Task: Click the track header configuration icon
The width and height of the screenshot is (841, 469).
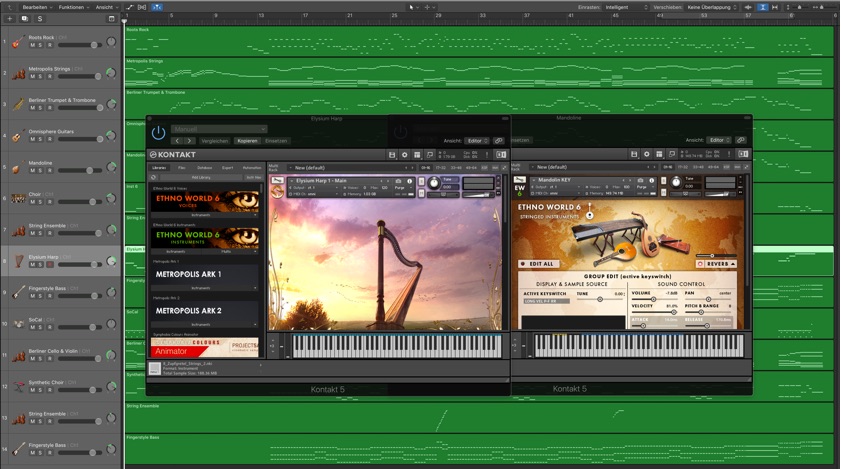Action: pos(112,19)
